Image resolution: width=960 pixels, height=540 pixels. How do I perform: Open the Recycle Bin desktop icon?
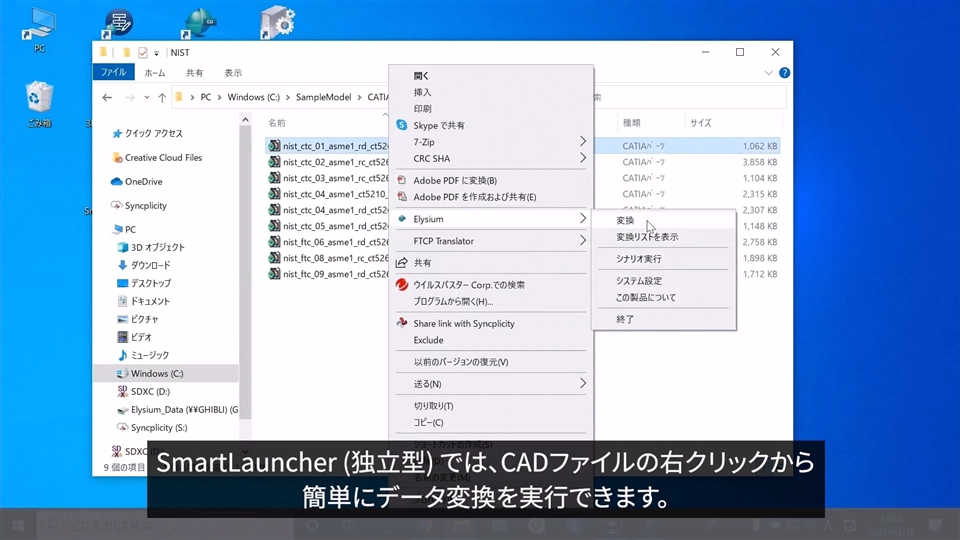[x=39, y=102]
